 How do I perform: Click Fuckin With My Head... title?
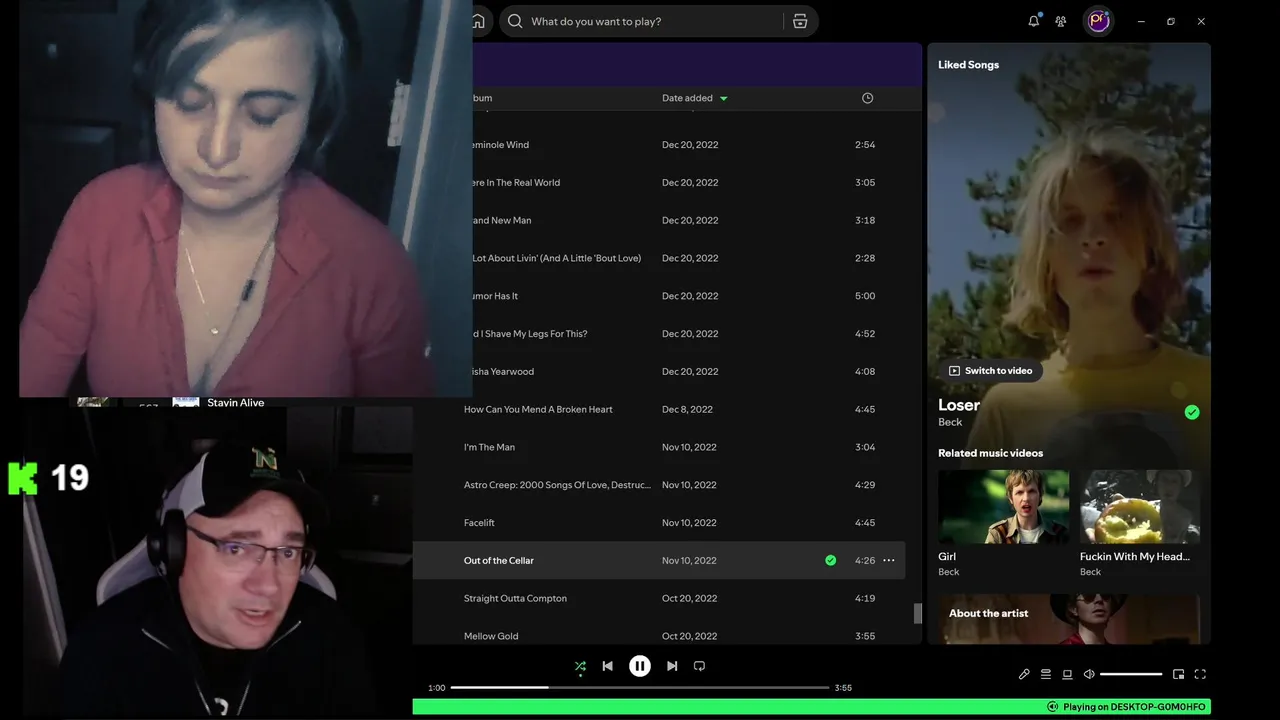[x=1135, y=557]
